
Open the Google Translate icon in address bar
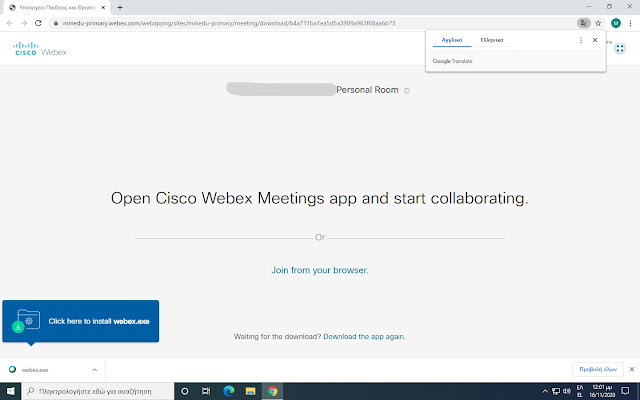[x=584, y=23]
